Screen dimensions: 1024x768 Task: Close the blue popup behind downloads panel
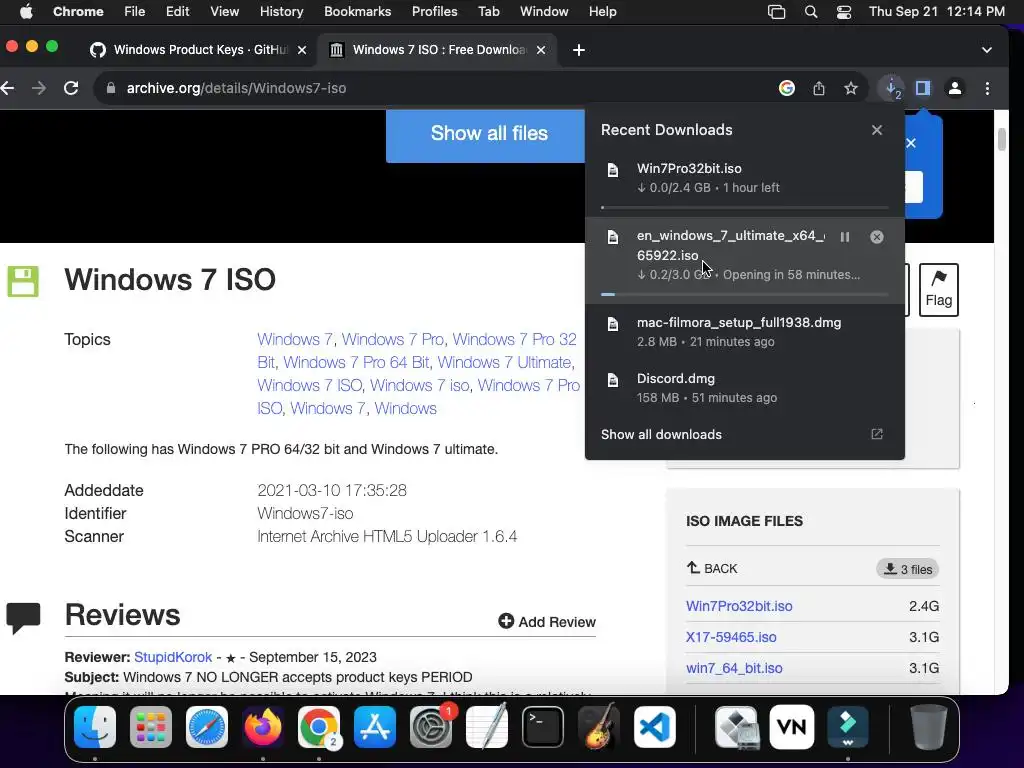tap(911, 143)
